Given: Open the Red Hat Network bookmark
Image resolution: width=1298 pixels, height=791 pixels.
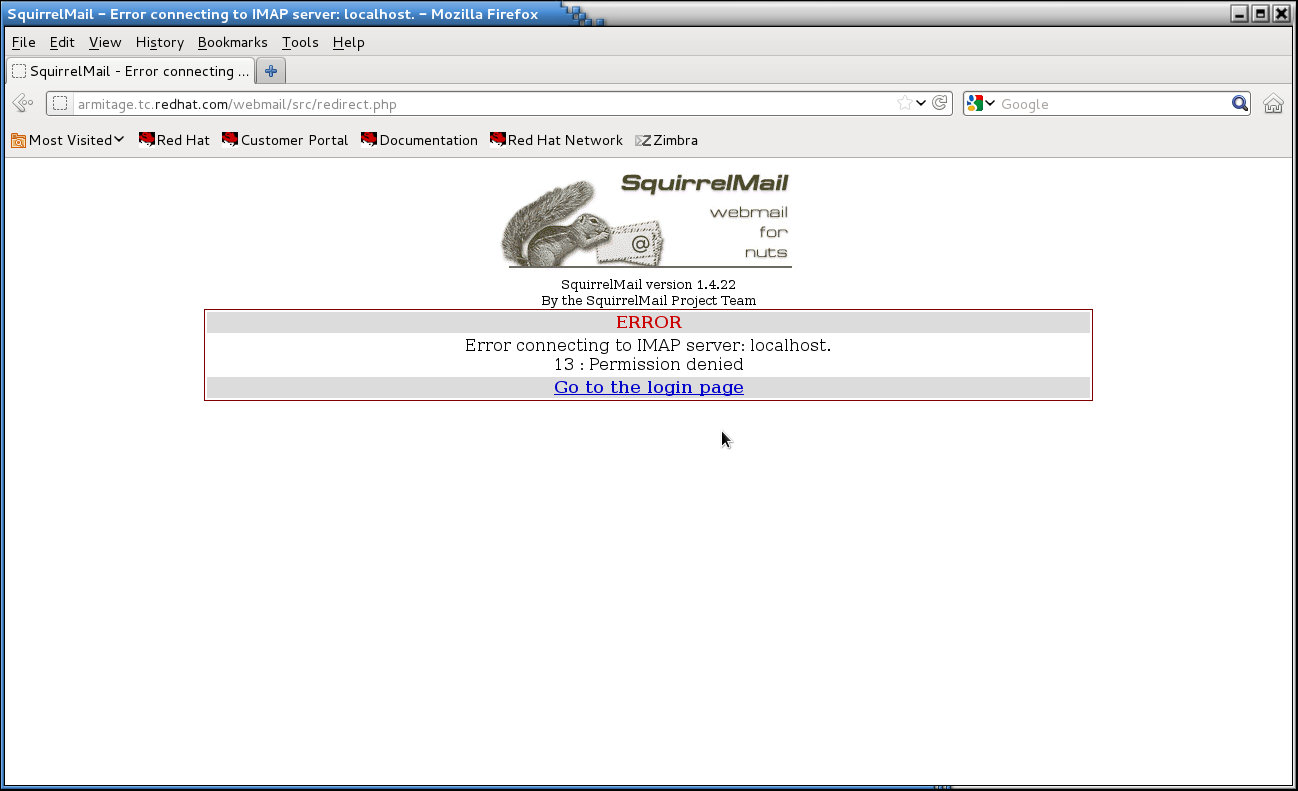Looking at the screenshot, I should (556, 140).
